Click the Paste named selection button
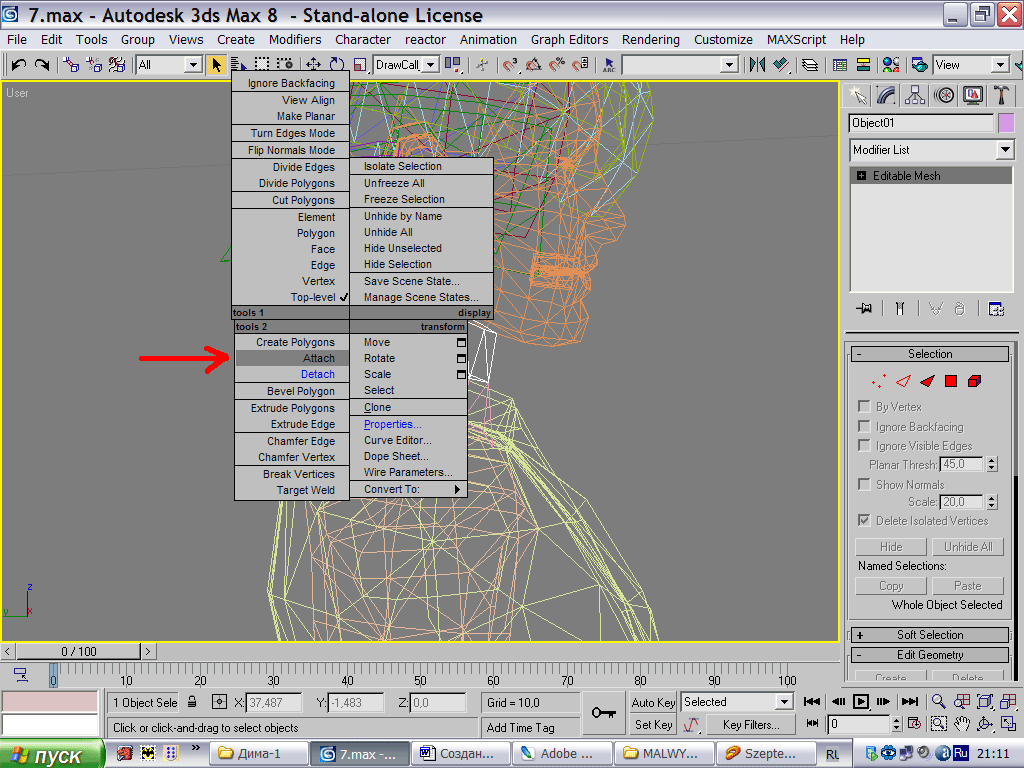The height and width of the screenshot is (768, 1024). pos(968,586)
